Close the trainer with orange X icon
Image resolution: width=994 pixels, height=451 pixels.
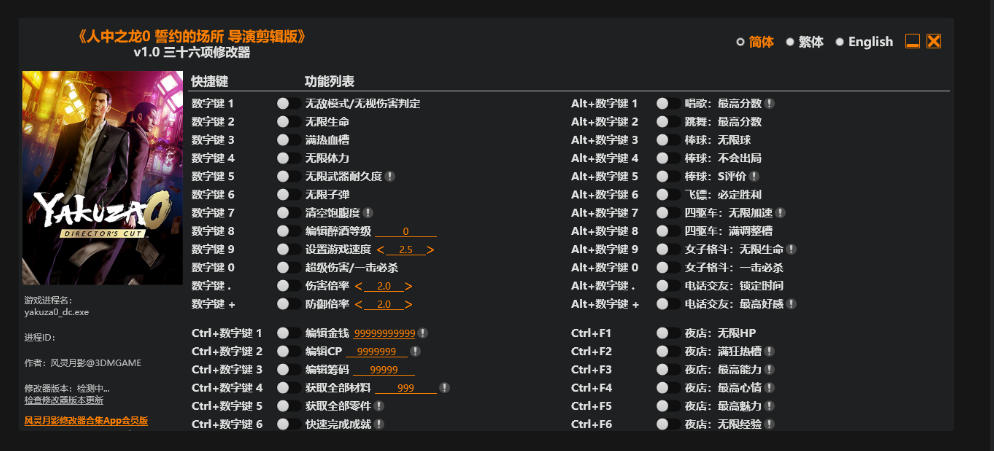(x=933, y=41)
